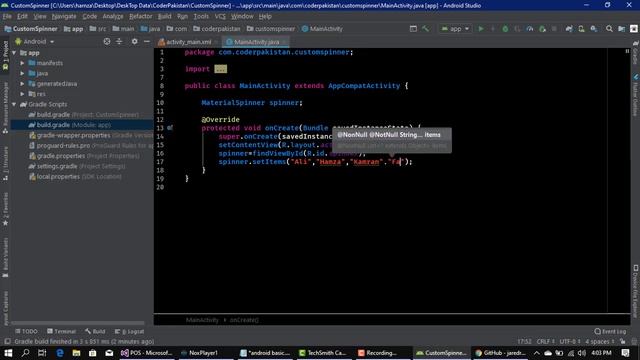Run the app with the green play button
Image resolution: width=640 pixels, height=360 pixels.
point(481,29)
